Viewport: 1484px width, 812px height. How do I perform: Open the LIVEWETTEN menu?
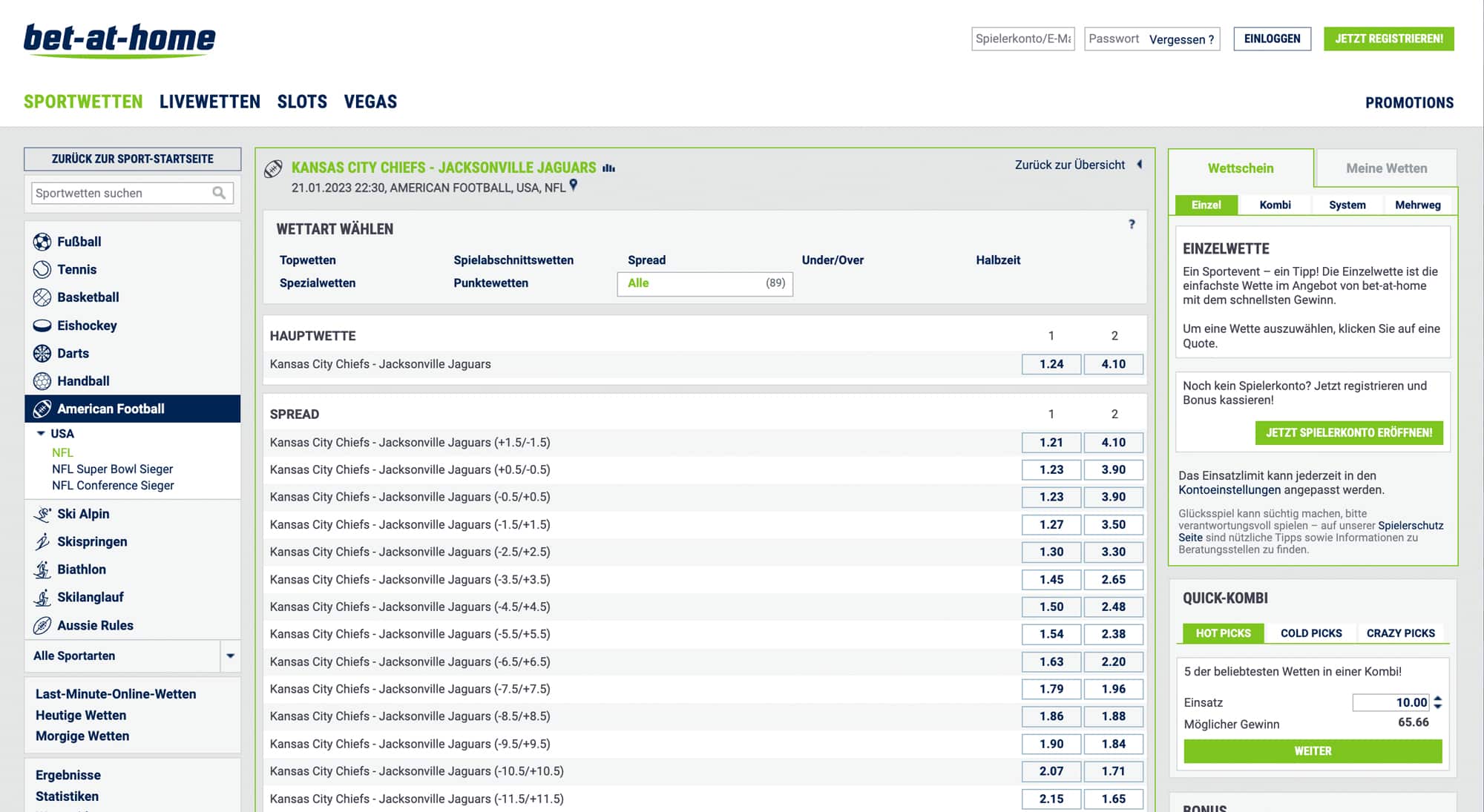(x=210, y=102)
